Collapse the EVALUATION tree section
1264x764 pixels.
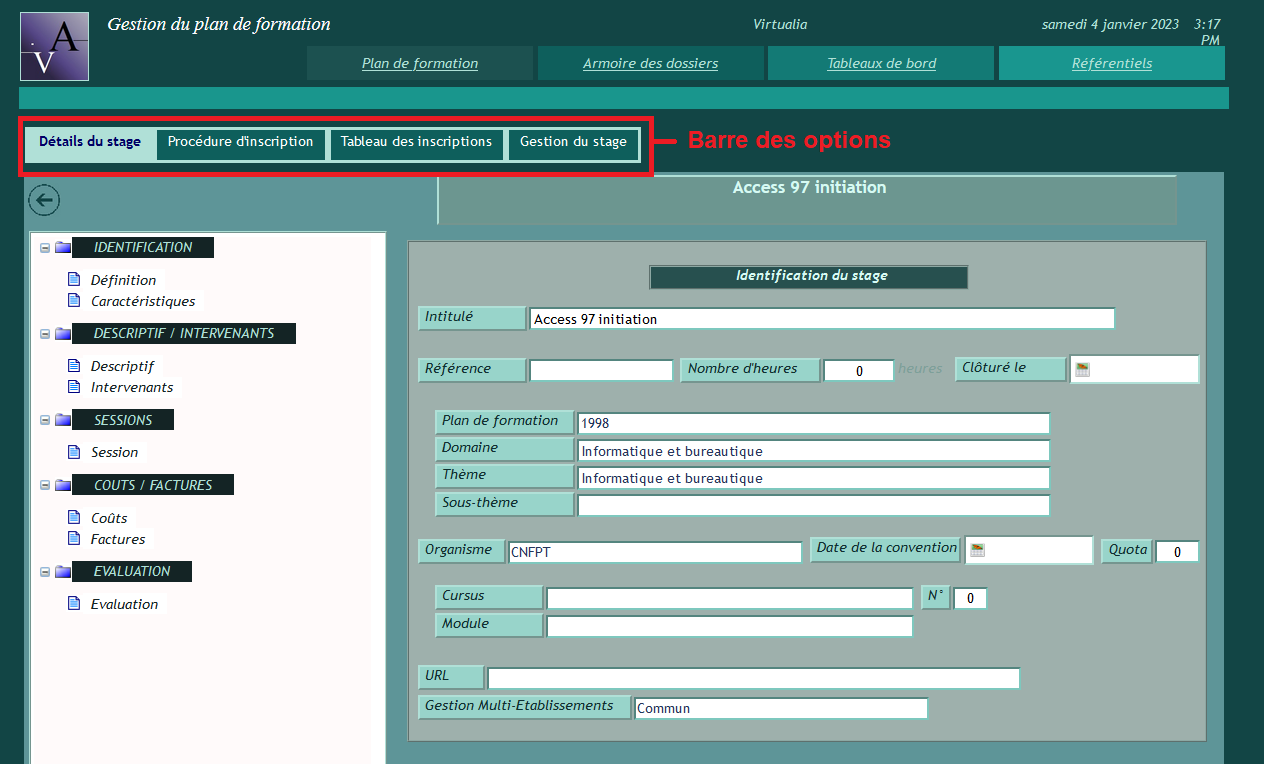click(x=45, y=572)
